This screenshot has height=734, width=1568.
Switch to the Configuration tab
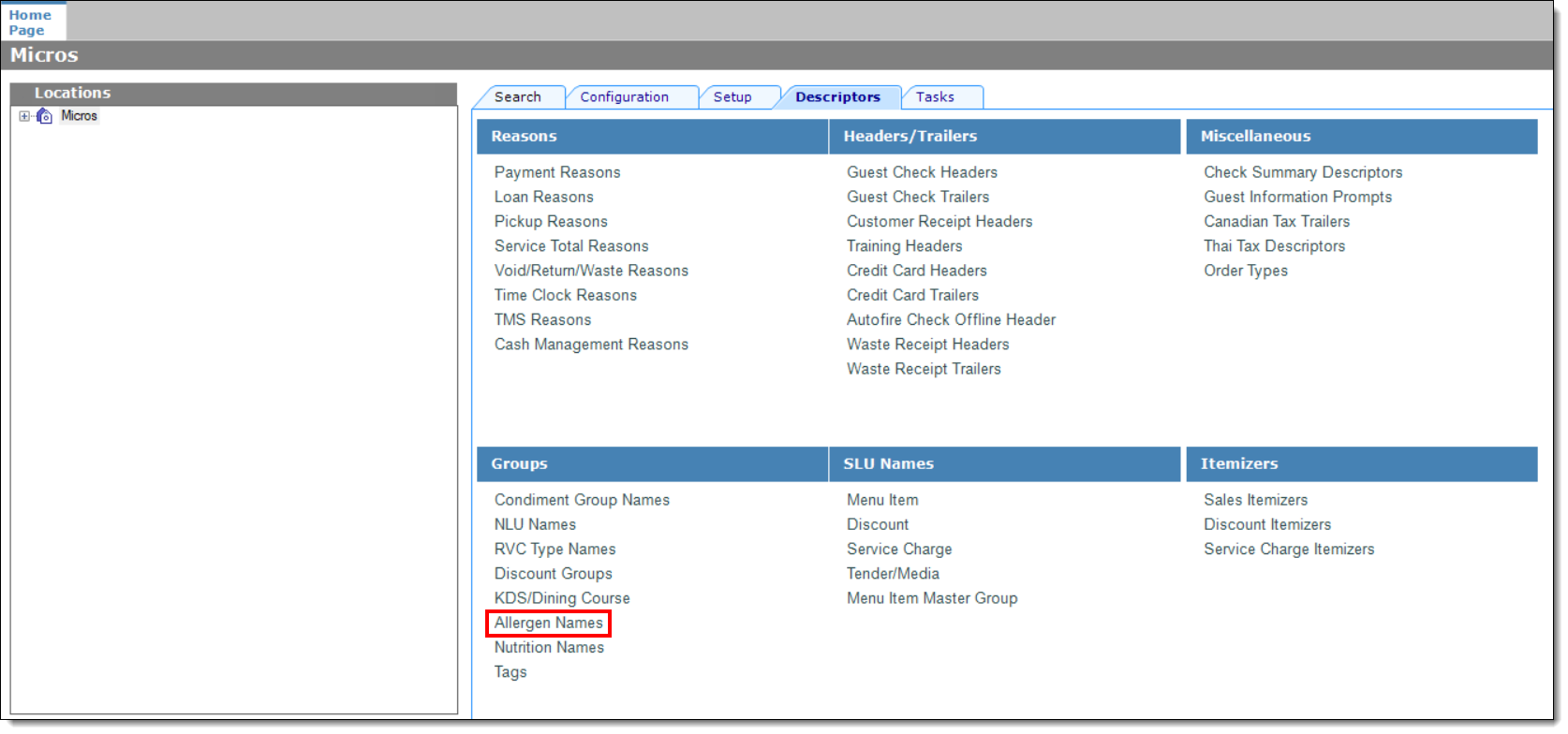(624, 97)
